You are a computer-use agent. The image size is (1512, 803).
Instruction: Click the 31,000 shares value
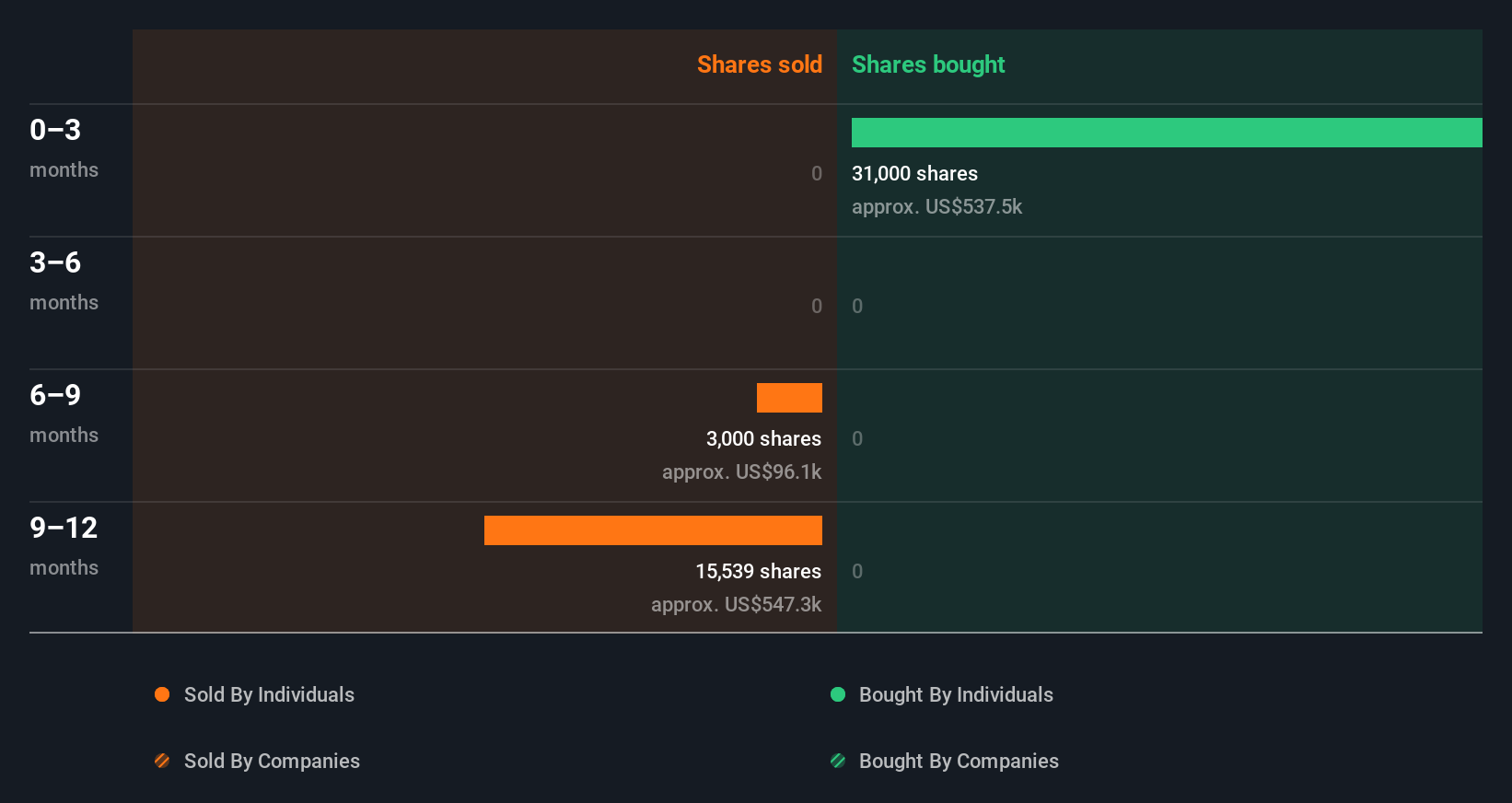pyautogui.click(x=914, y=173)
